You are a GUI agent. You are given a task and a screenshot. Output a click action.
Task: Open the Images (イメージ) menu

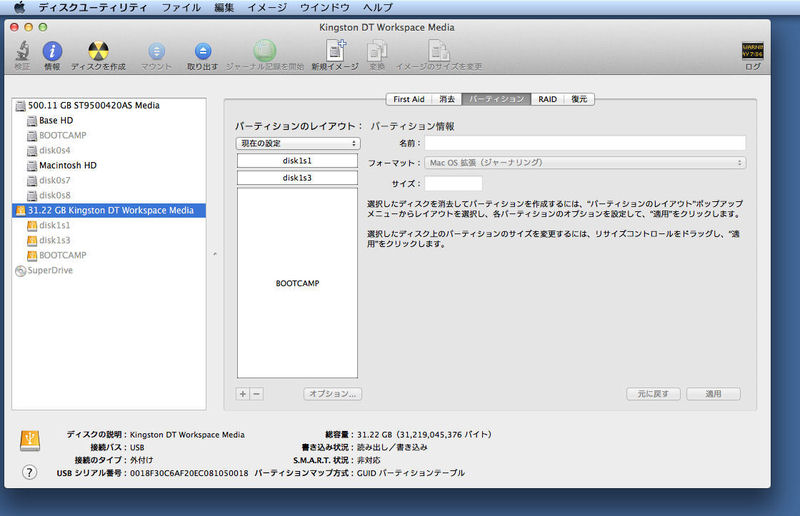point(267,7)
